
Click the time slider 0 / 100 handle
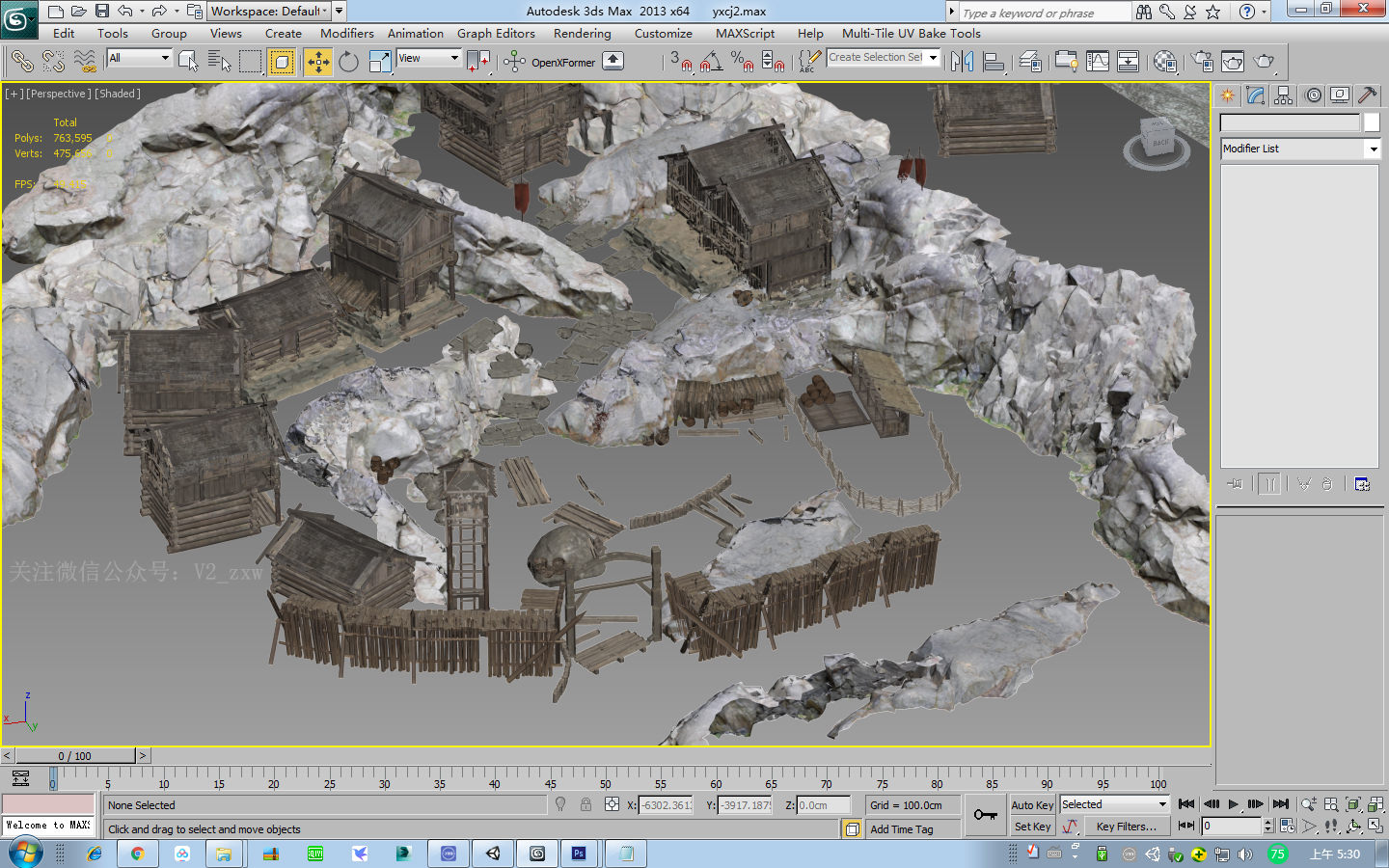point(75,756)
